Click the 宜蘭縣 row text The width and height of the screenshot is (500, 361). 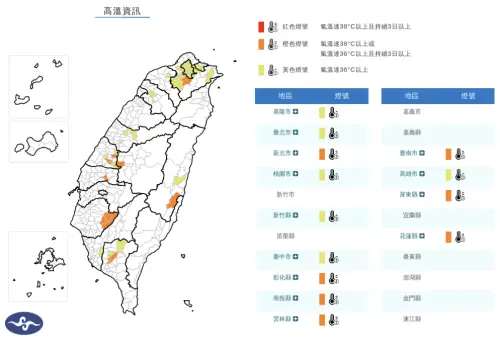pyautogui.click(x=412, y=215)
